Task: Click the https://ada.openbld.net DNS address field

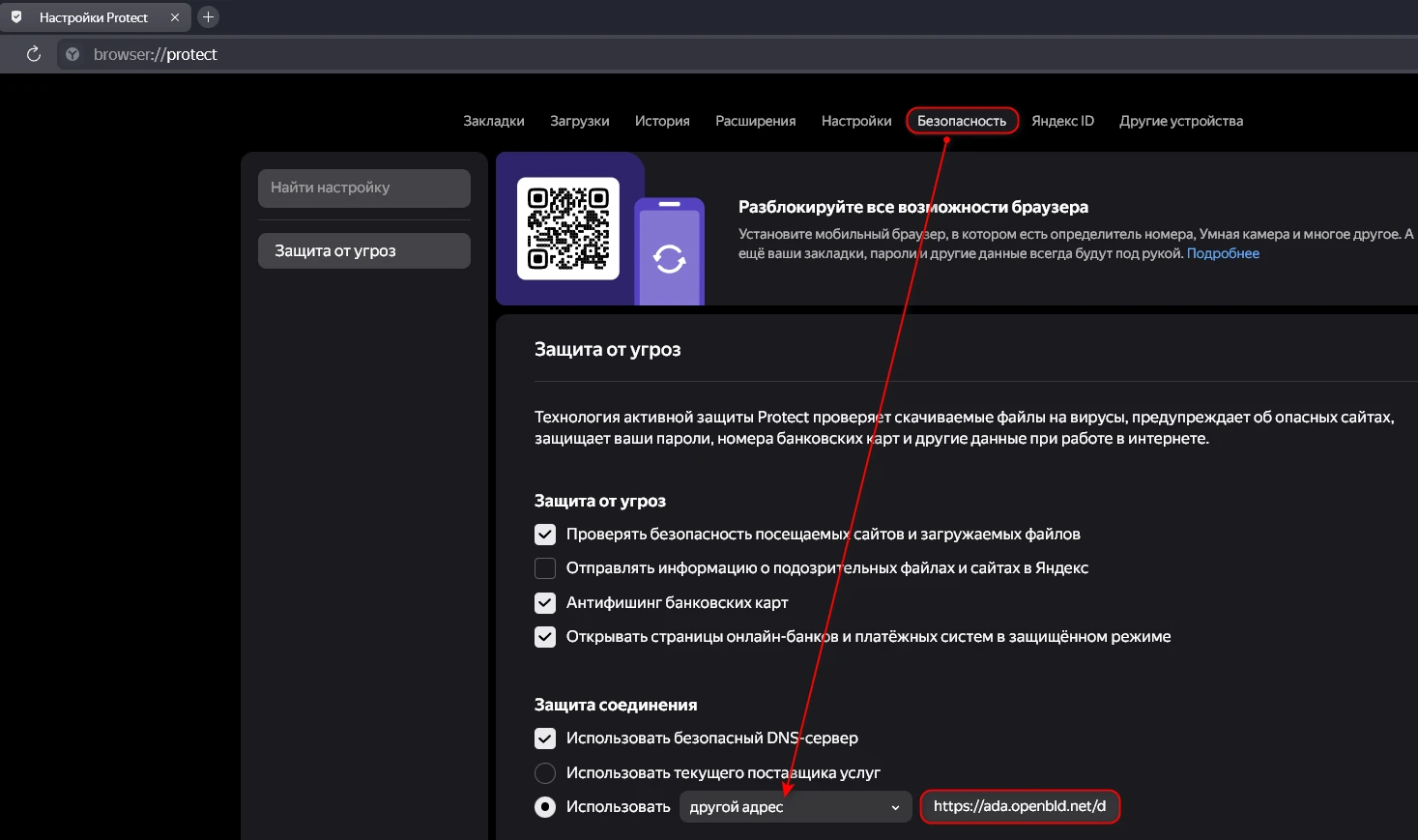Action: tap(1020, 806)
